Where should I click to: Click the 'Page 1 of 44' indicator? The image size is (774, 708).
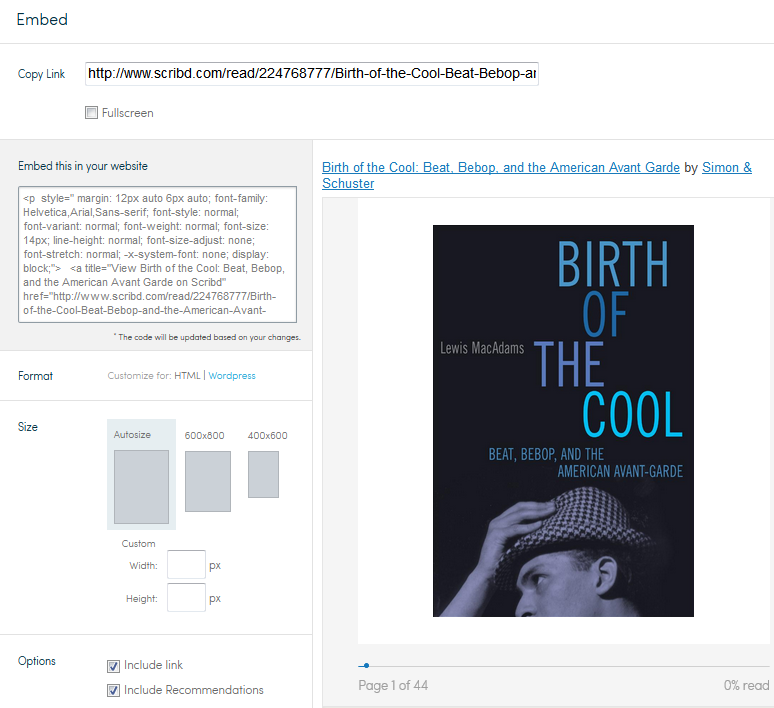(x=393, y=685)
